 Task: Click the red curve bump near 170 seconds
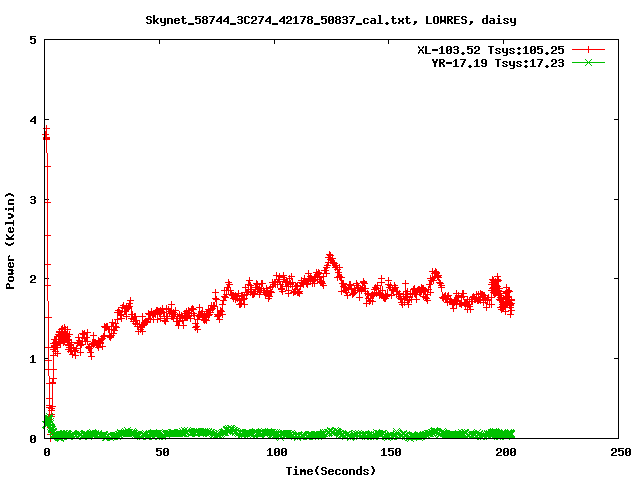tap(436, 273)
